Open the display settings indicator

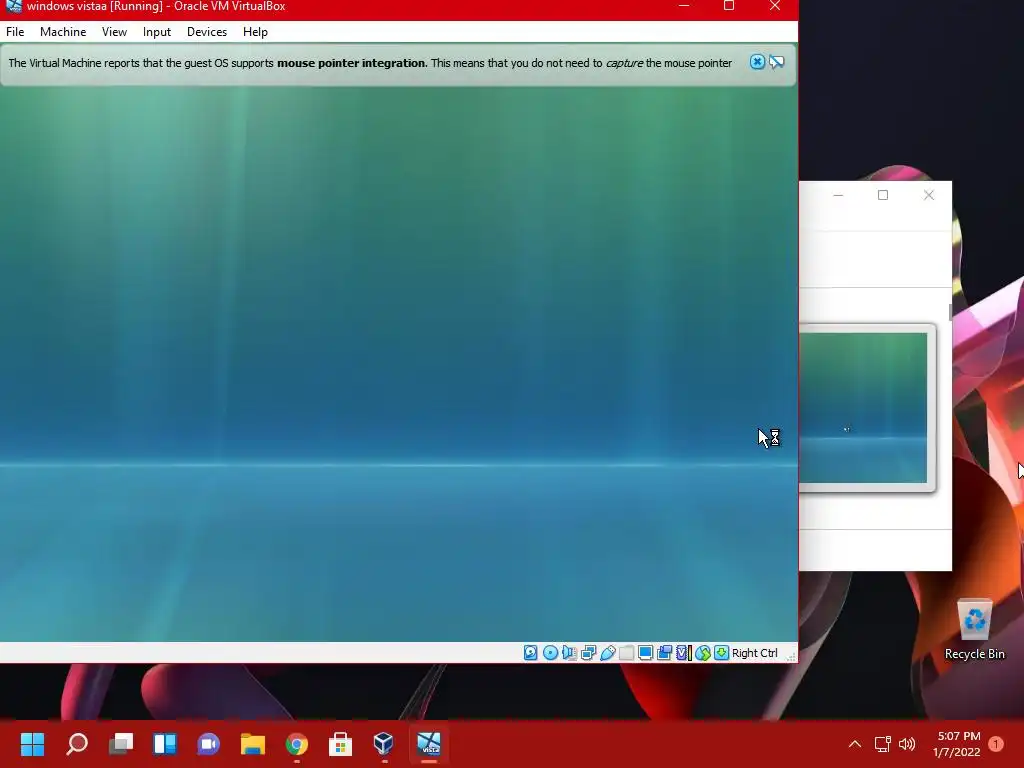[x=645, y=652]
